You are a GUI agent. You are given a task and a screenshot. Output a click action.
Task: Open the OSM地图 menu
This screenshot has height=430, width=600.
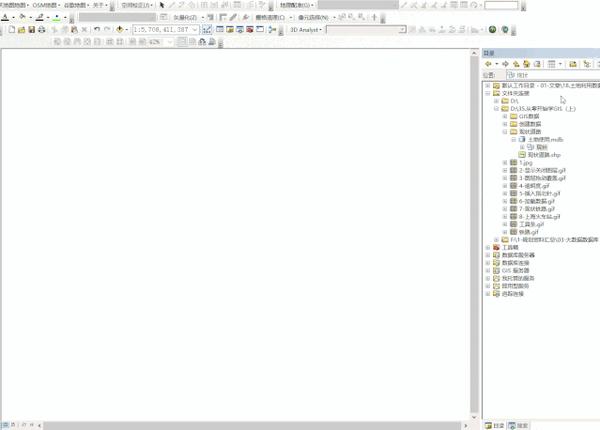click(x=46, y=5)
